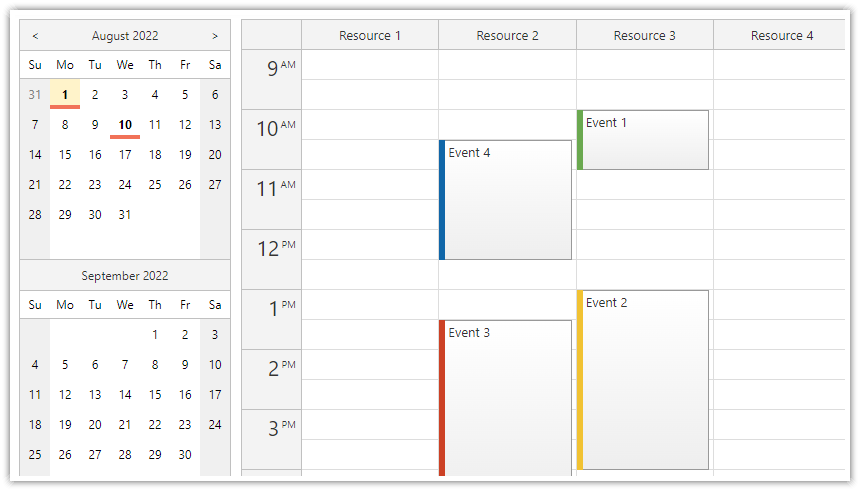
Task: Click the 2 PM time header
Action: (271, 379)
